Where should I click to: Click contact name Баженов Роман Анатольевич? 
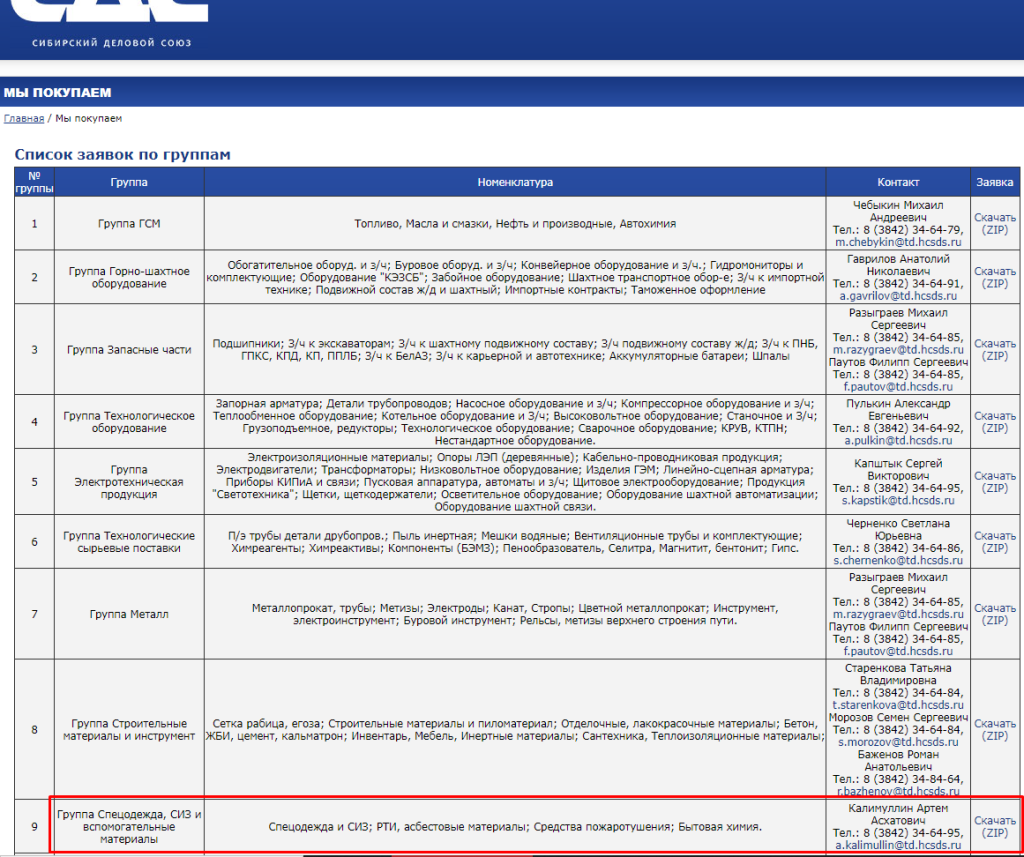tap(898, 761)
